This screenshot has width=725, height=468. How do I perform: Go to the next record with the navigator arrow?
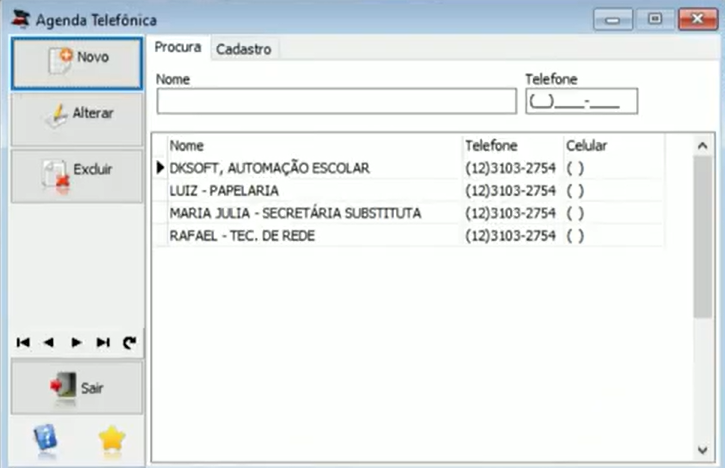click(x=76, y=343)
